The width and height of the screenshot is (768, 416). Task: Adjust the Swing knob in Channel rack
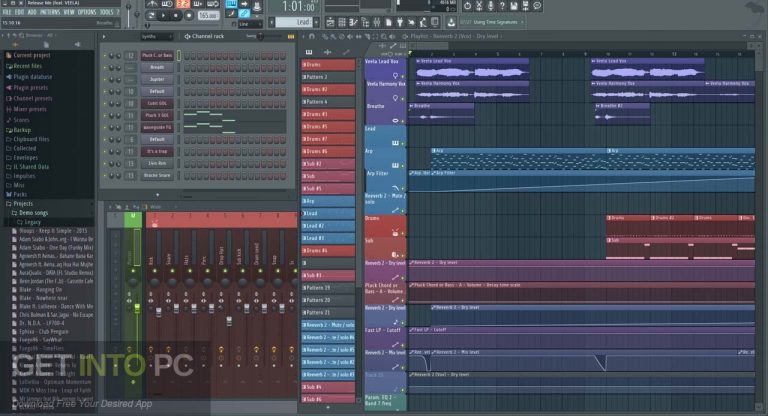click(x=261, y=36)
